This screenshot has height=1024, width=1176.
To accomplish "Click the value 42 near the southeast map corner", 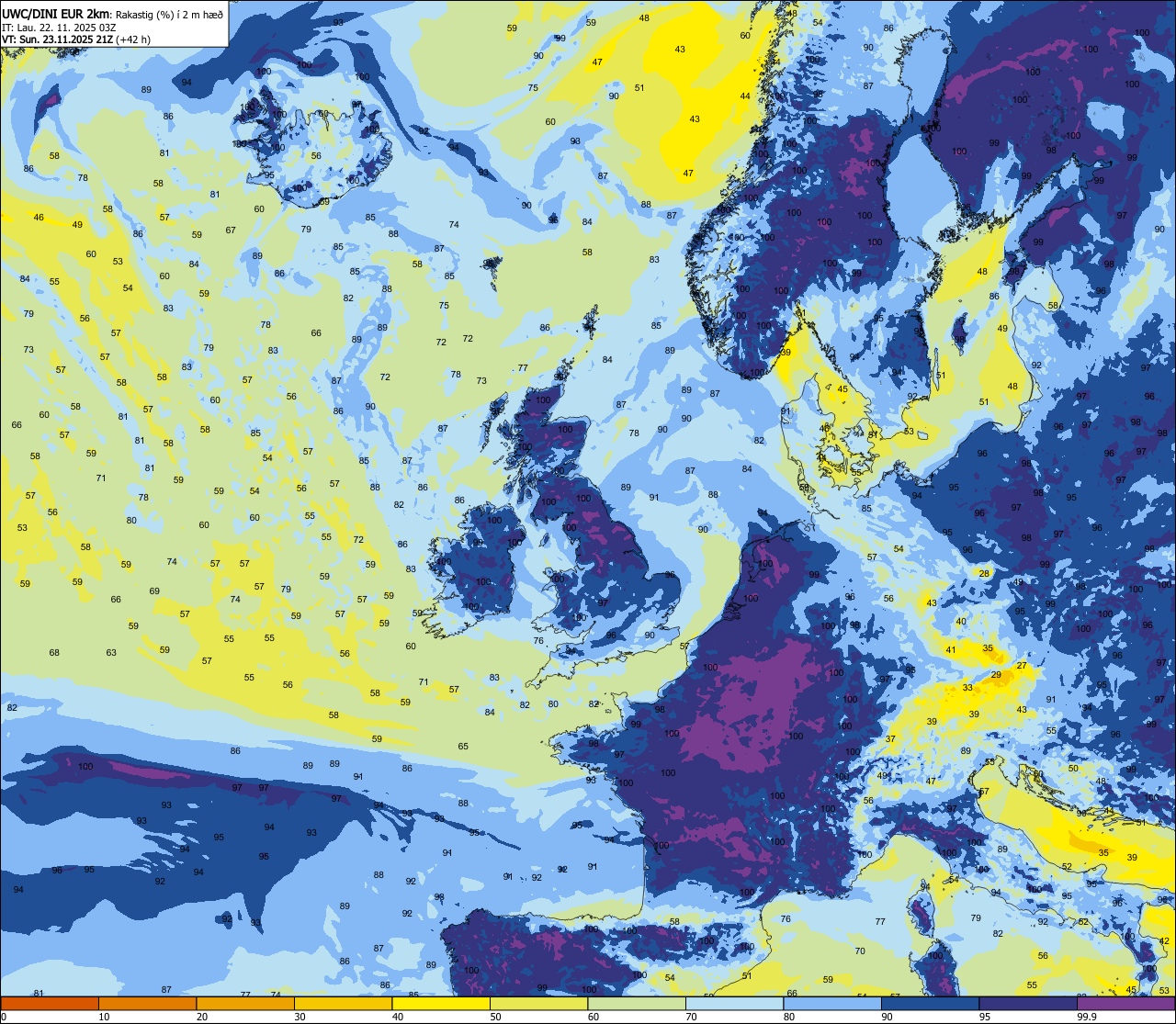I will 1164,941.
